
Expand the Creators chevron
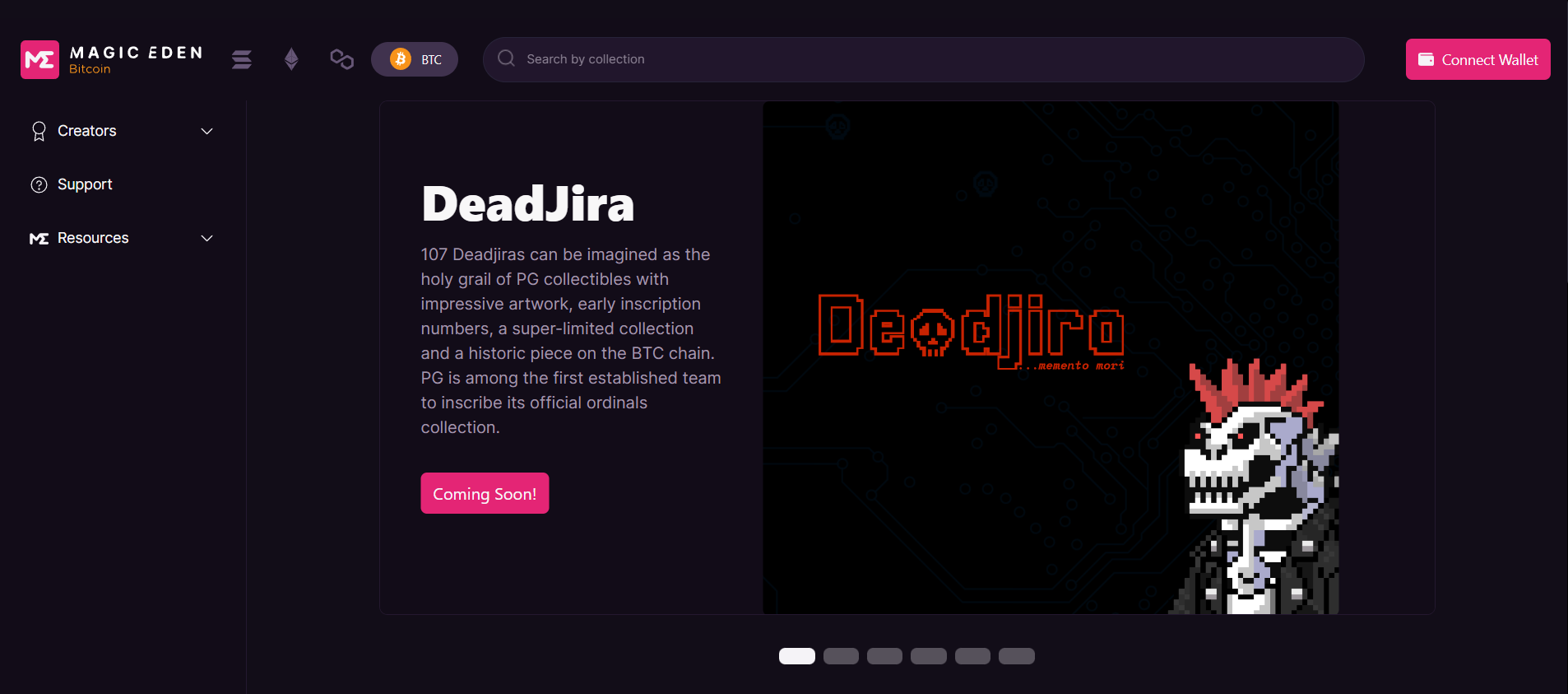(x=207, y=131)
